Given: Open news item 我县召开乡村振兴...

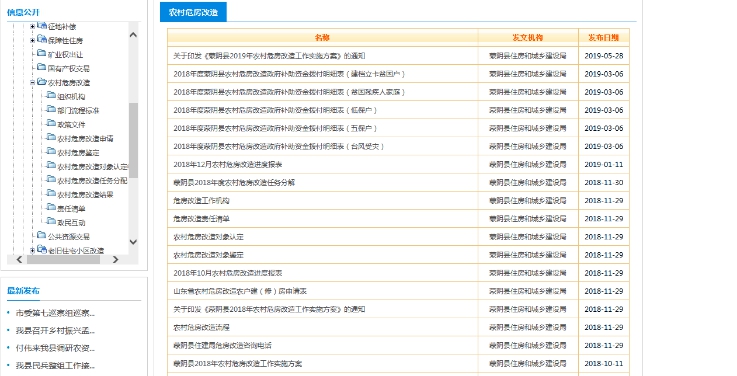Looking at the screenshot, I should pyautogui.click(x=55, y=330).
